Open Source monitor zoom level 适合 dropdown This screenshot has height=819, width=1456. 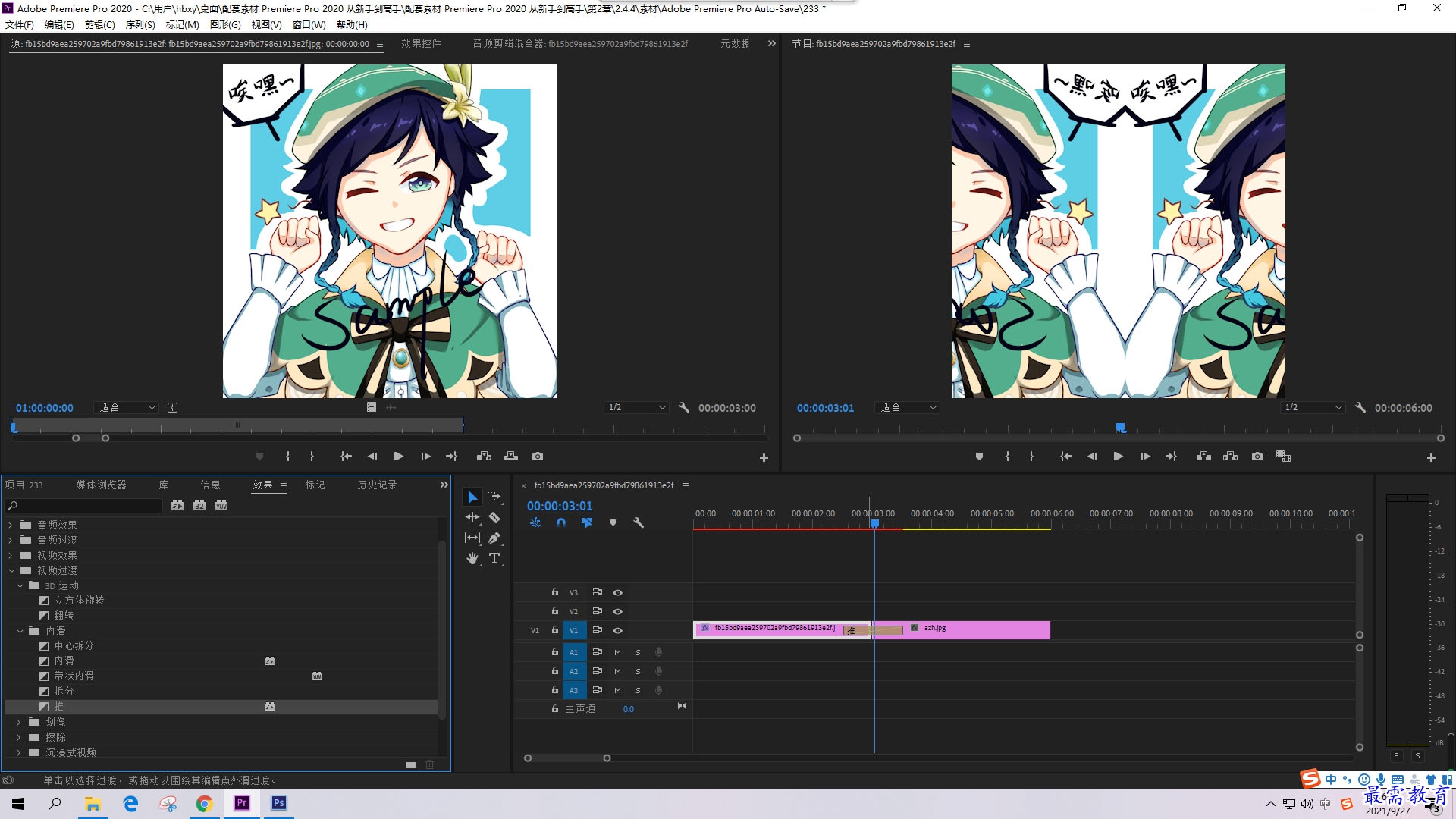coord(126,408)
